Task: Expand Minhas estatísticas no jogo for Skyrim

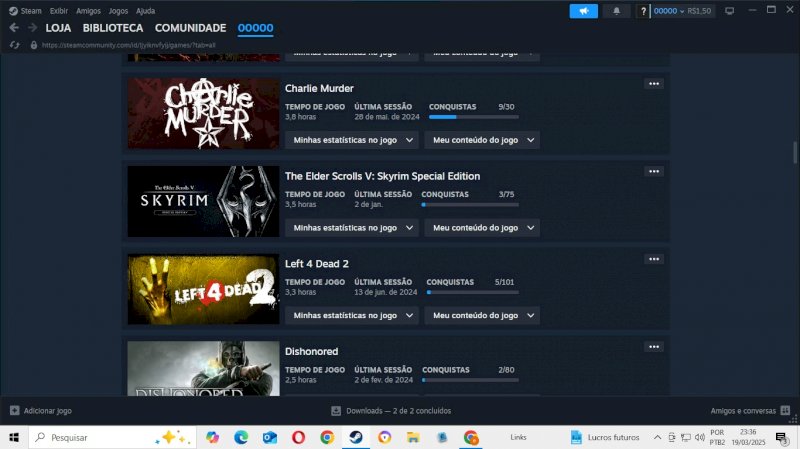Action: (352, 228)
